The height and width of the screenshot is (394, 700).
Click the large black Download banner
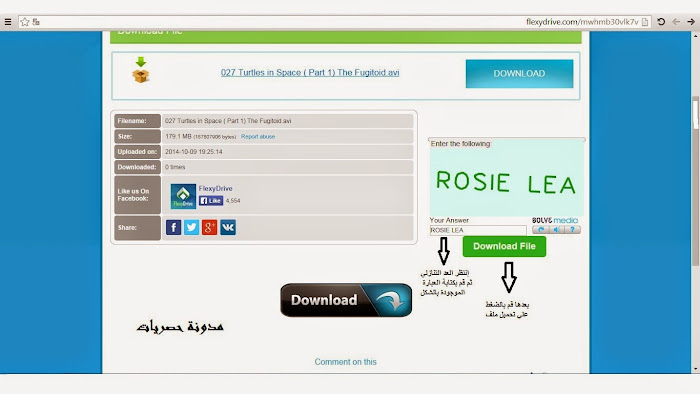coord(346,300)
